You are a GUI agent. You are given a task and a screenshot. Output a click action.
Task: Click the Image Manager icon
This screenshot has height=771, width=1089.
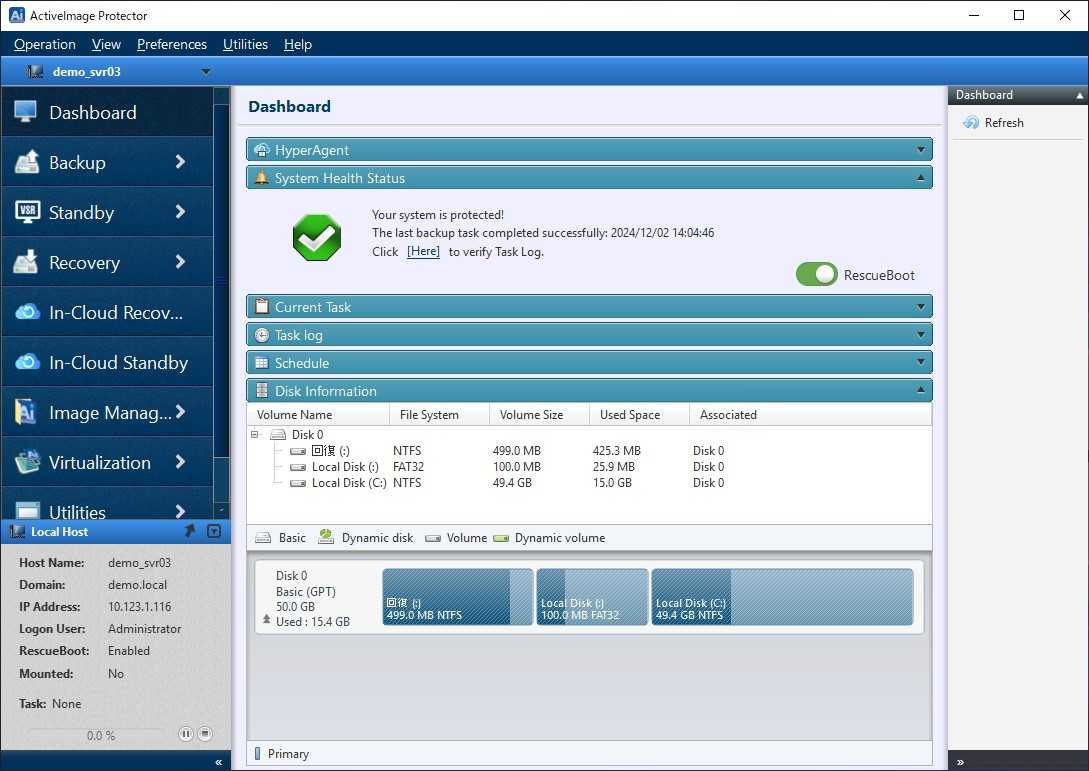26,412
